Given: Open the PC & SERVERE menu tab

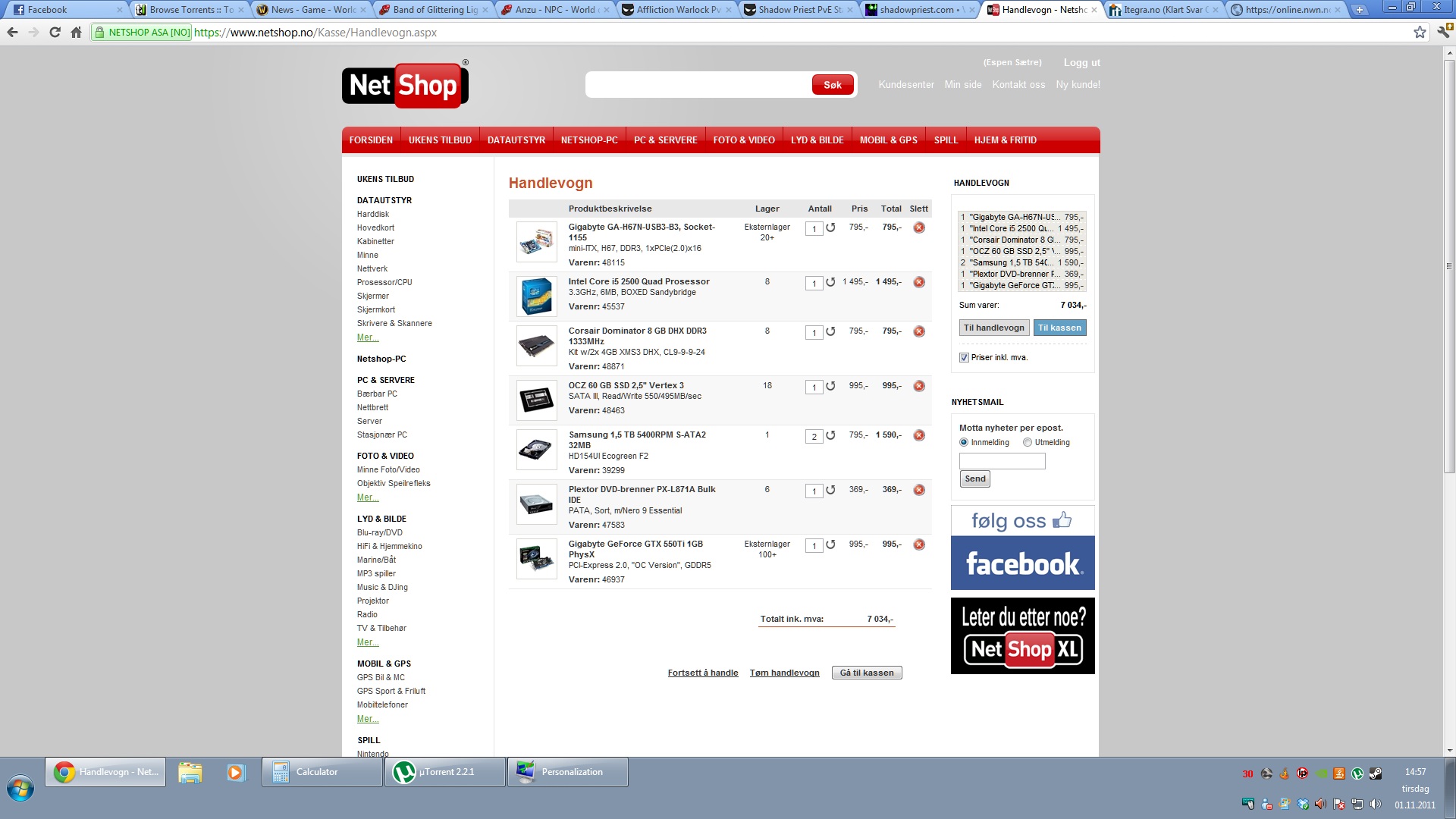Looking at the screenshot, I should point(666,140).
